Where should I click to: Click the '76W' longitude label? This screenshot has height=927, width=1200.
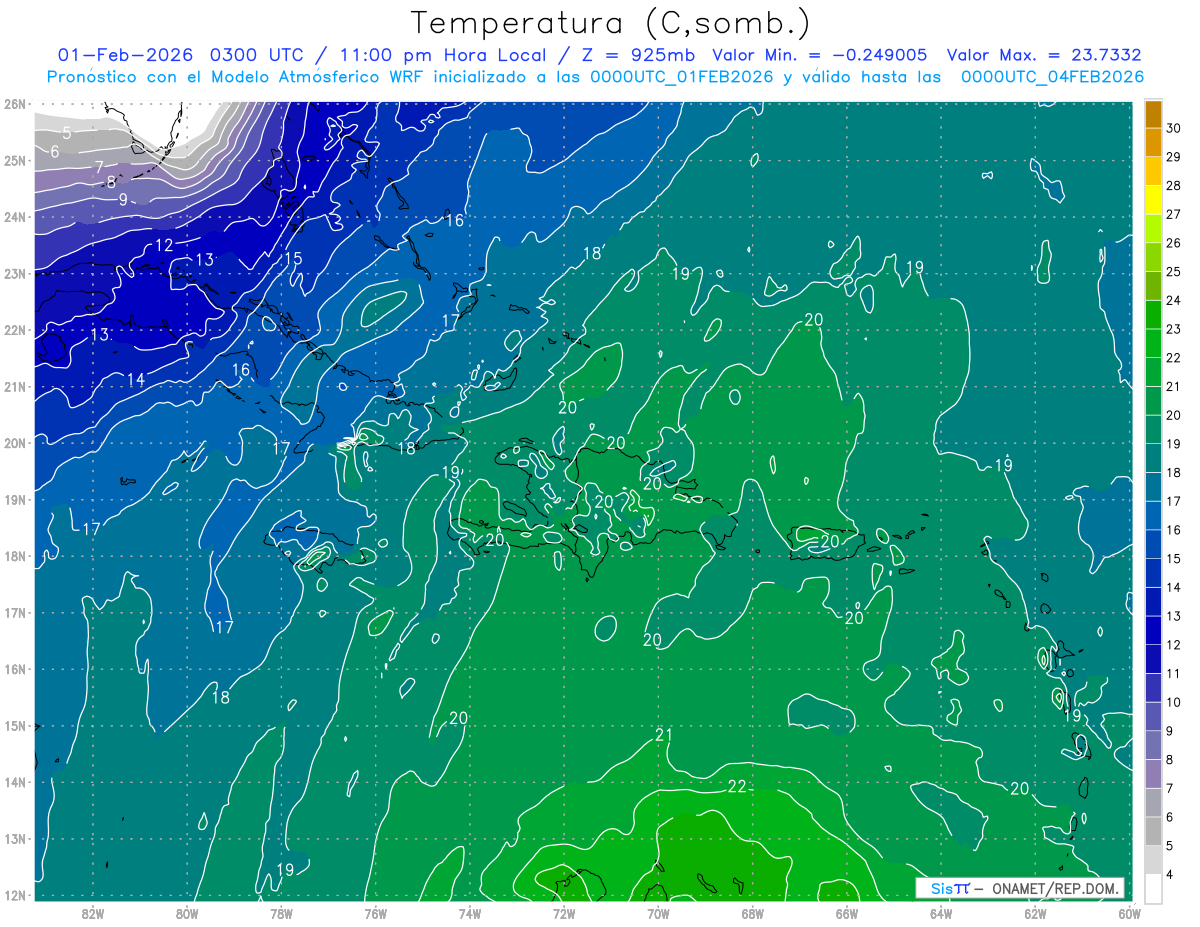coord(375,913)
